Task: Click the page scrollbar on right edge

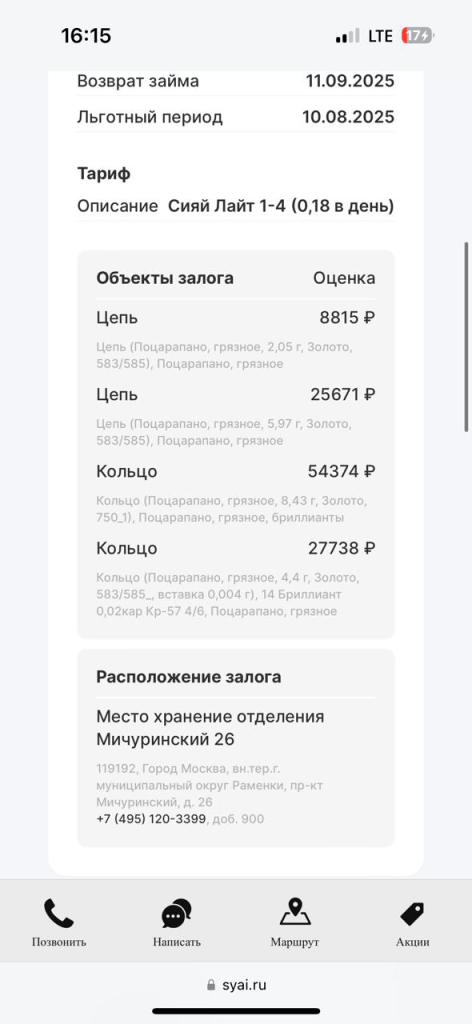Action: point(466,336)
